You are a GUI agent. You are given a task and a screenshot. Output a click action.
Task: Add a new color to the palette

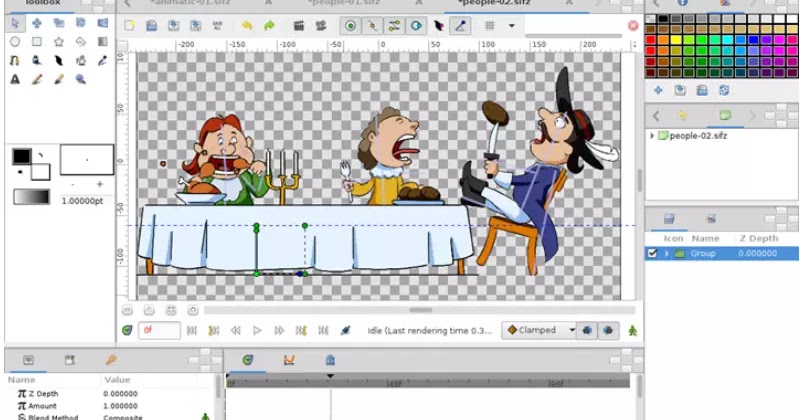pyautogui.click(x=658, y=90)
